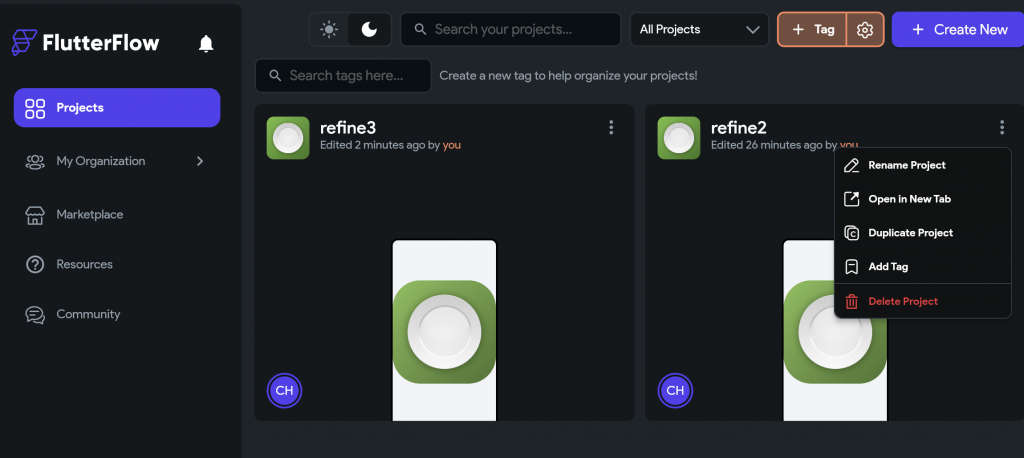
Task: Switch to light mode sun toggle
Action: (x=329, y=30)
